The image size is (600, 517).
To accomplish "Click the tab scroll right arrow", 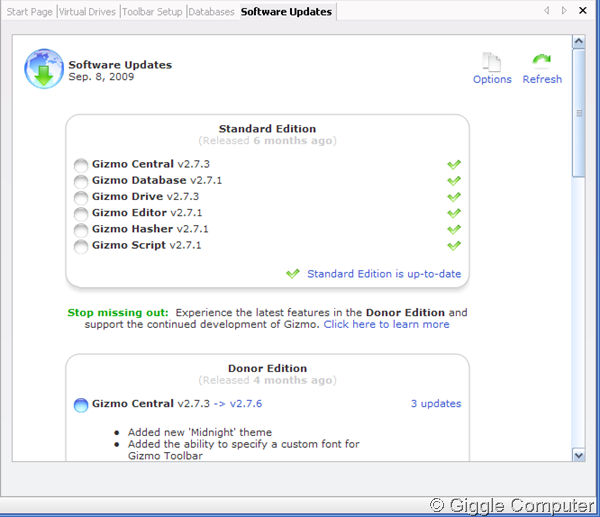I will coord(564,10).
